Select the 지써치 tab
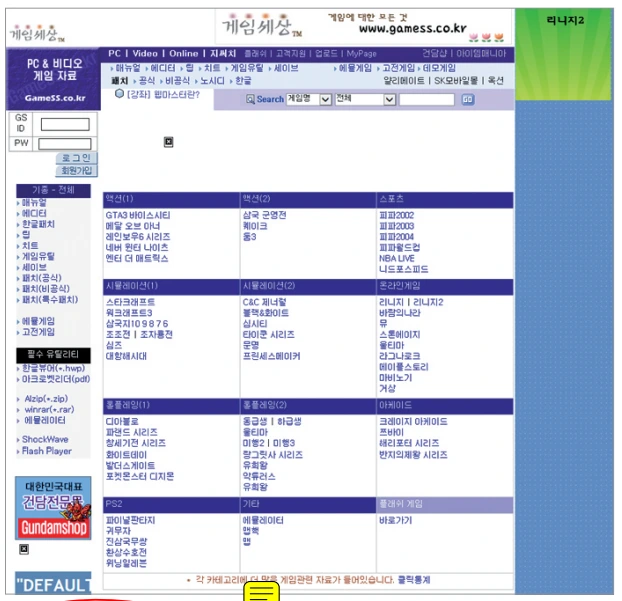 point(223,54)
